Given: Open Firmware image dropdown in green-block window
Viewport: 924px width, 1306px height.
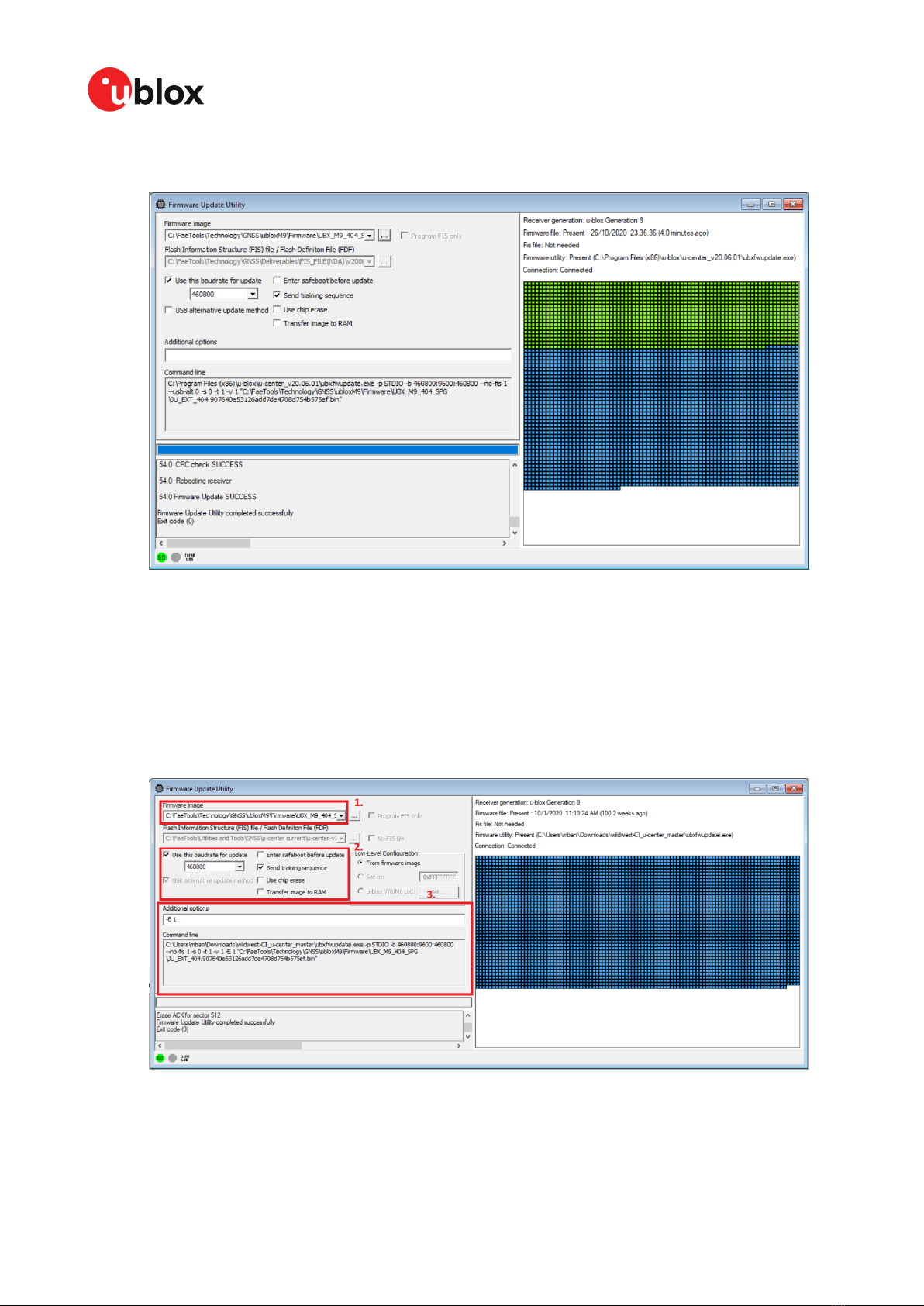Looking at the screenshot, I should click(x=370, y=236).
